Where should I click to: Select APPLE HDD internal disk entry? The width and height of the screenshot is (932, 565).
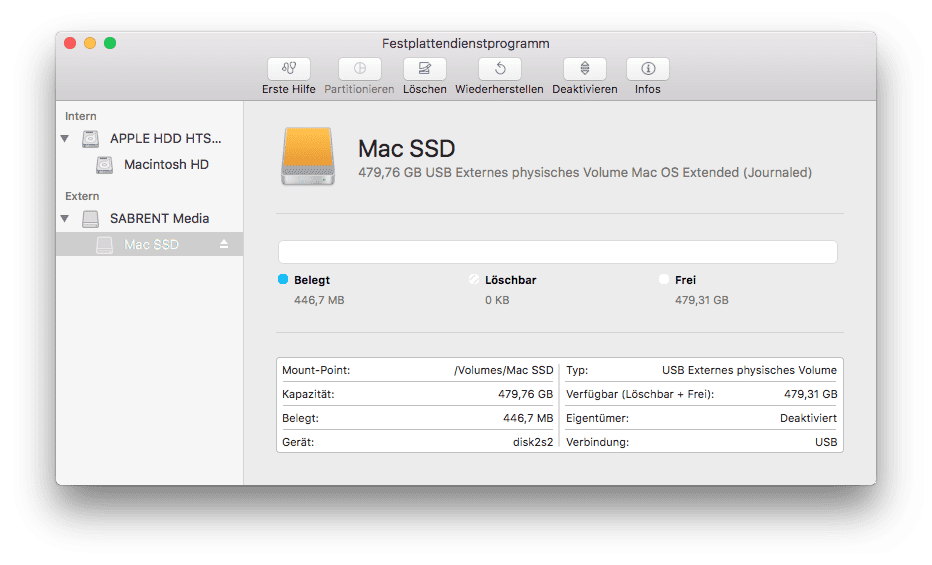[x=165, y=139]
